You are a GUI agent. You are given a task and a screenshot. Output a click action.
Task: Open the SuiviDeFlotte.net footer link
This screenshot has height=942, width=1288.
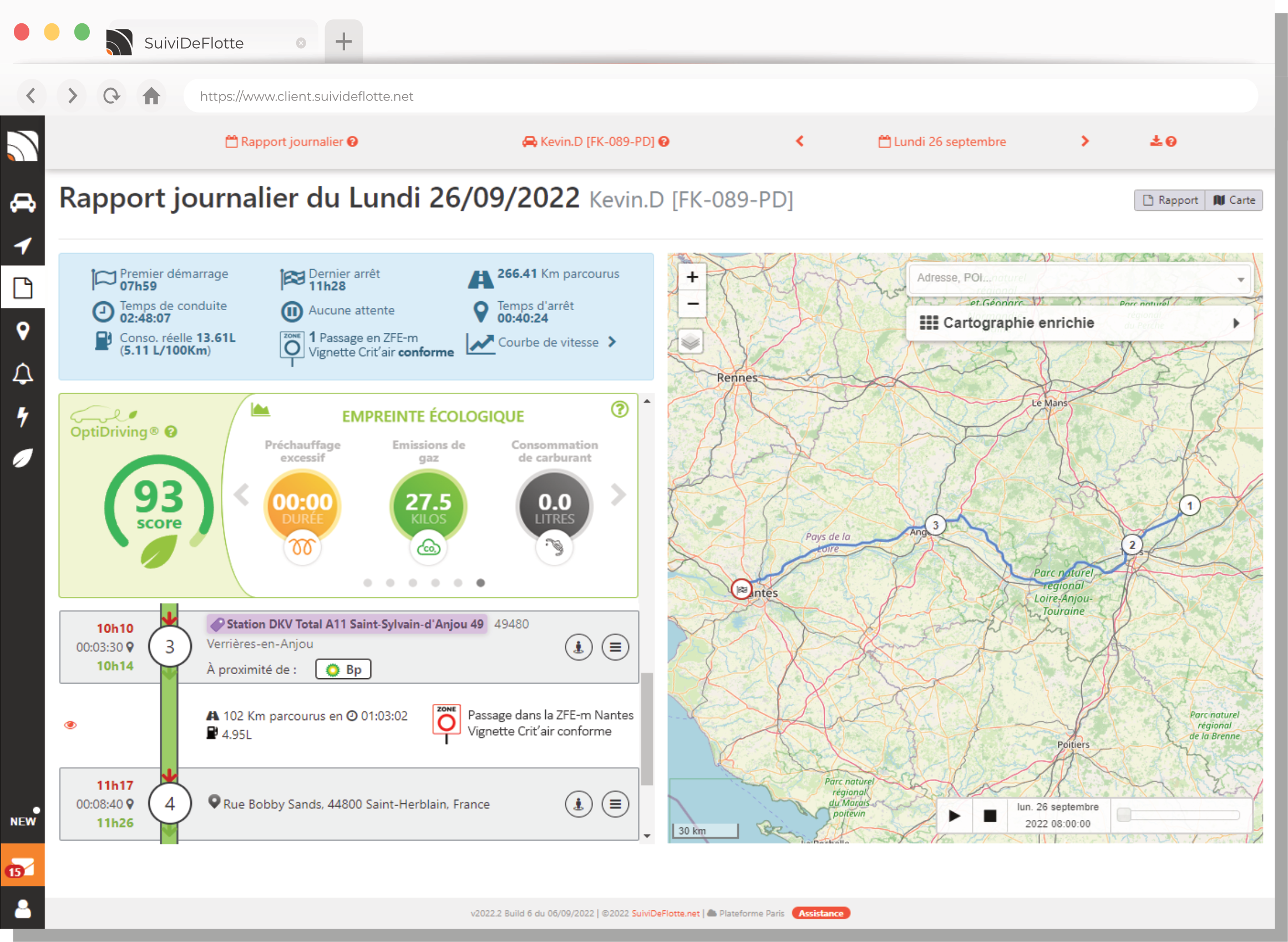coord(665,913)
